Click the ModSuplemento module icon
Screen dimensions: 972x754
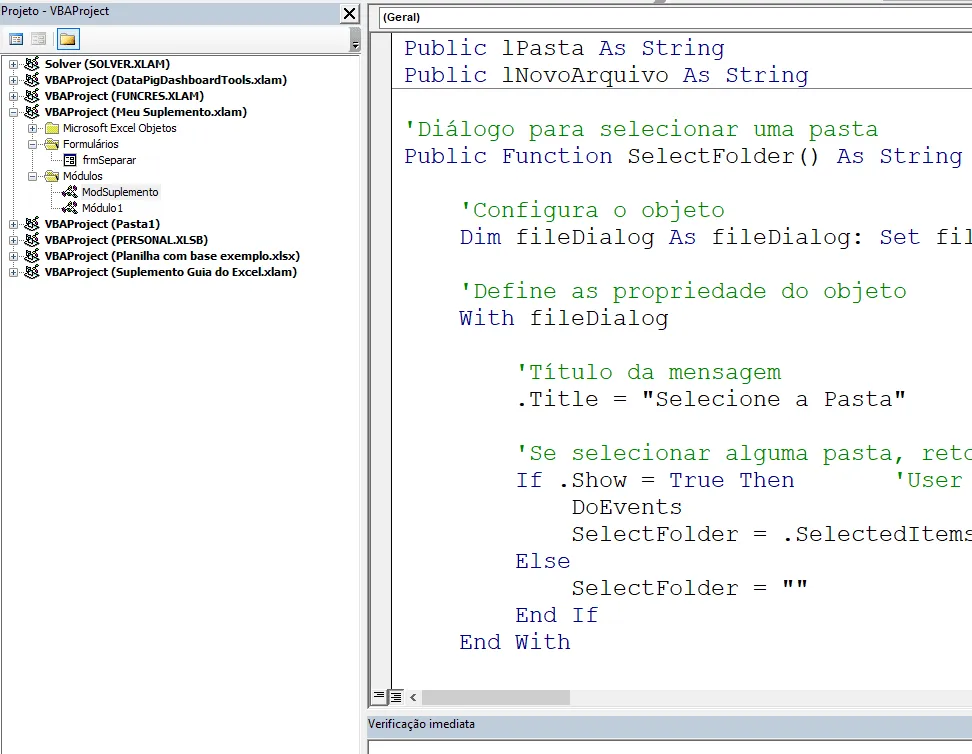70,192
